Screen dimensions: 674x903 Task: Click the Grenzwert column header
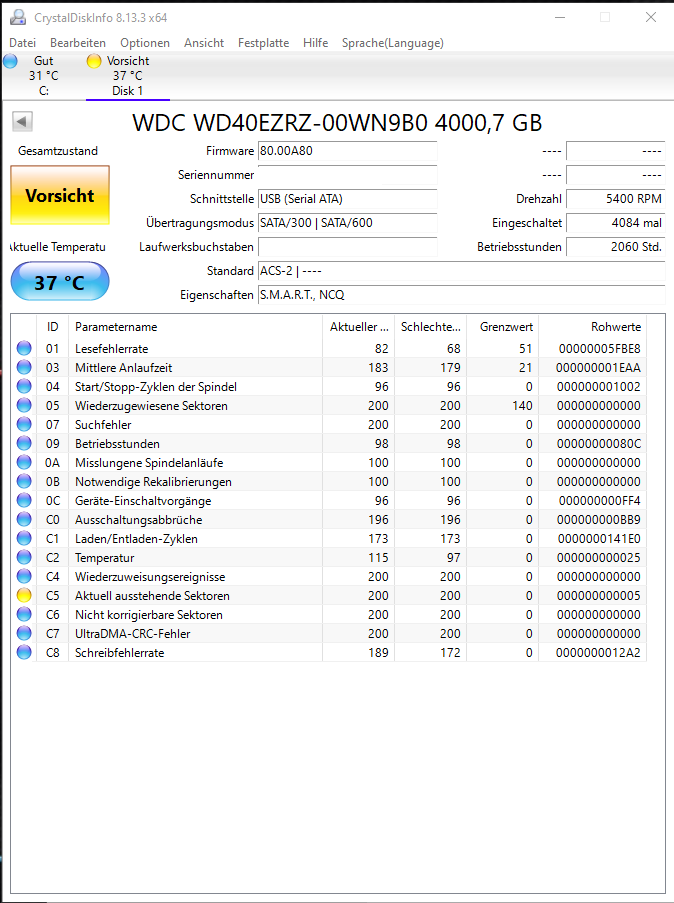[x=502, y=327]
